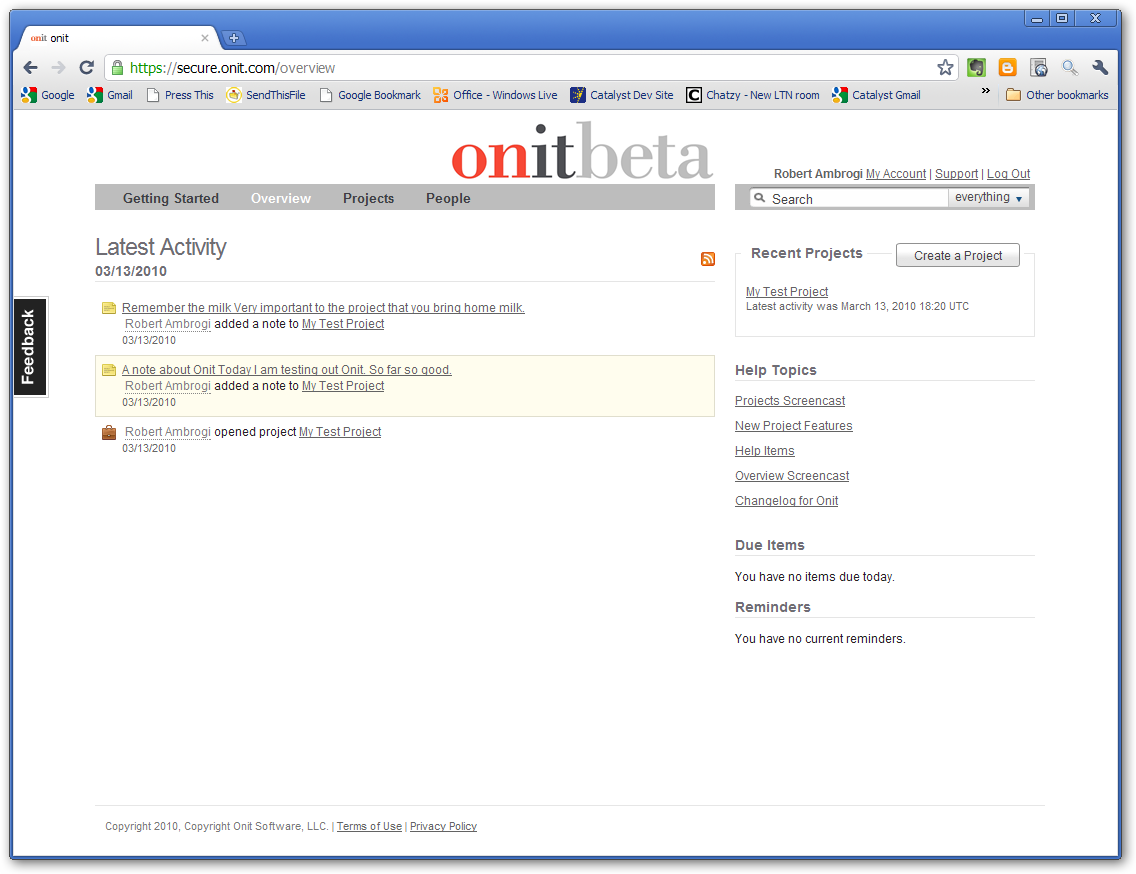Open Chatzy - New LTN room bookmark
This screenshot has height=874, width=1136.
[753, 95]
